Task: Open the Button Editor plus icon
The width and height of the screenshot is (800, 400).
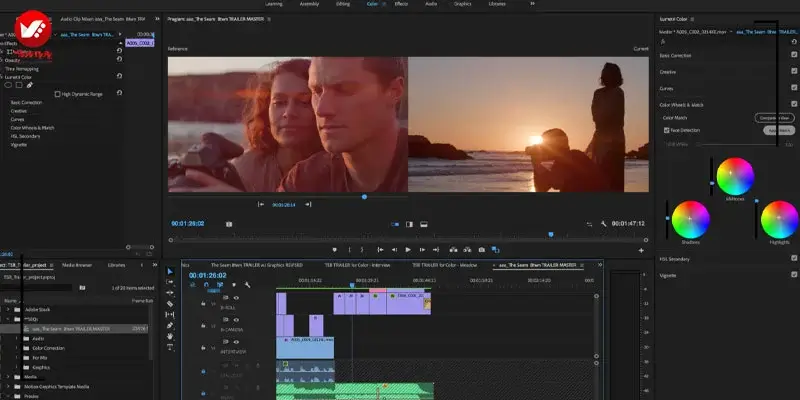Action: (641, 251)
